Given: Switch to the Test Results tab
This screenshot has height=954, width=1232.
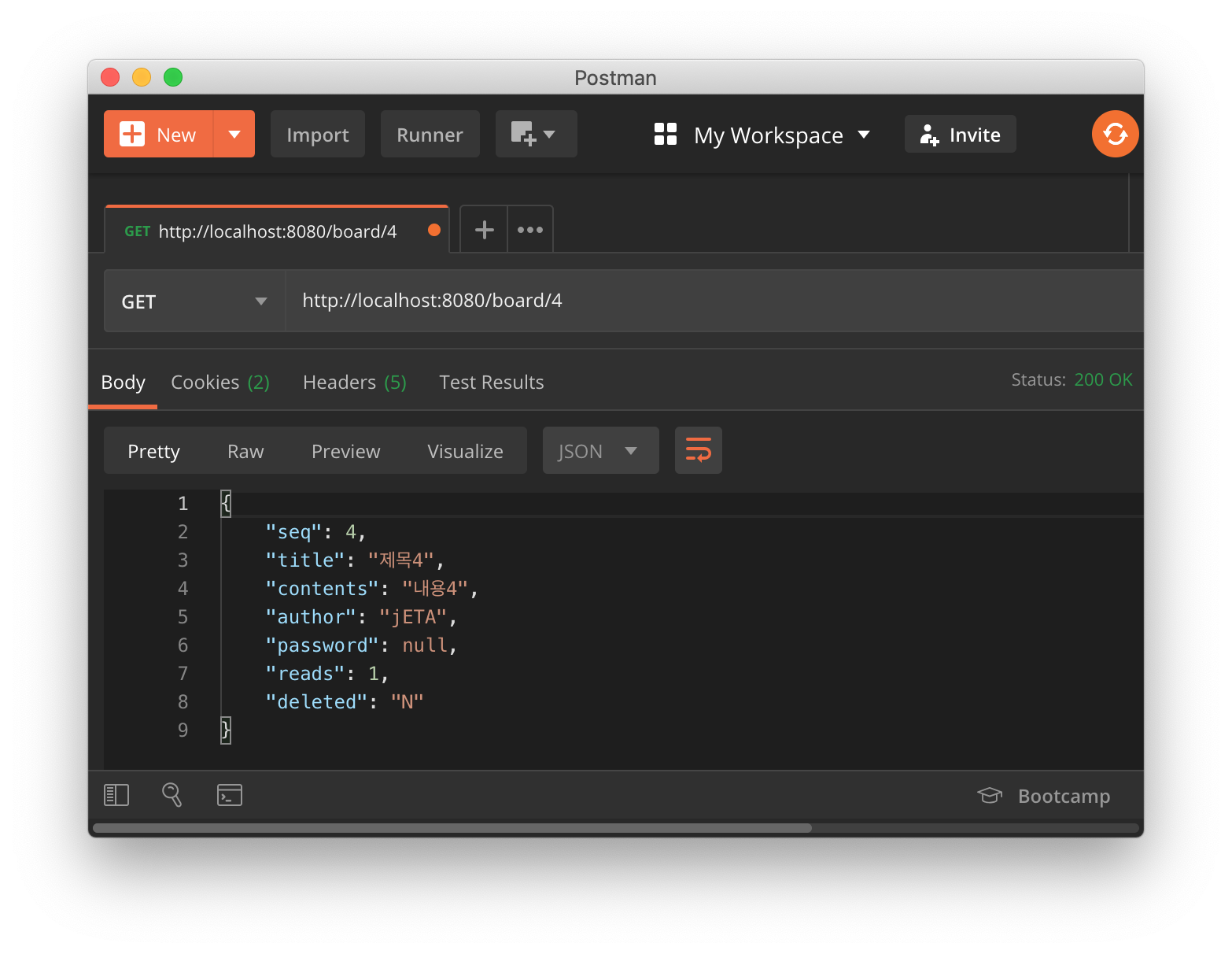Looking at the screenshot, I should tap(491, 383).
